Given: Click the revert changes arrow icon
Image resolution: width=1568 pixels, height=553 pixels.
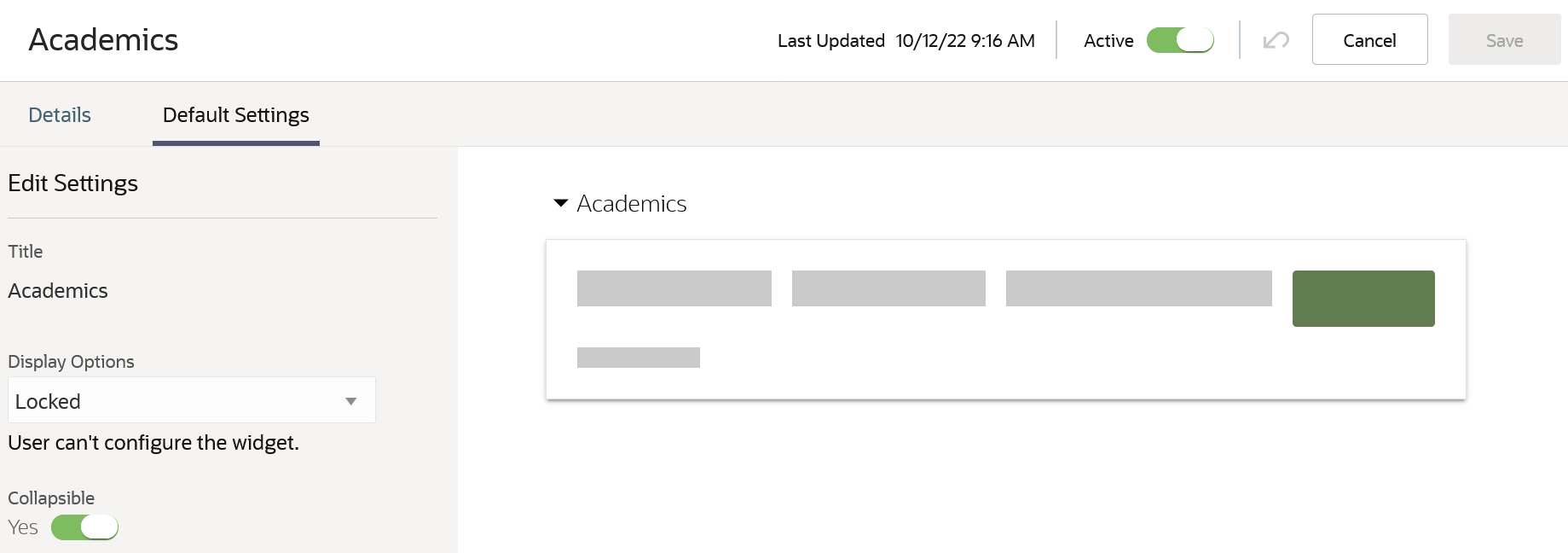Looking at the screenshot, I should [1276, 40].
